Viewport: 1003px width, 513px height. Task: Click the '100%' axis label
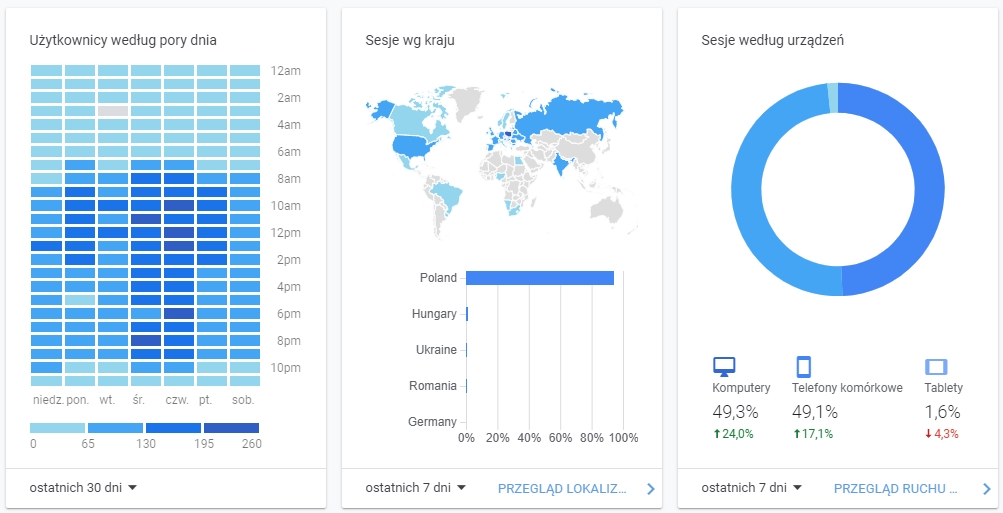pyautogui.click(x=624, y=438)
